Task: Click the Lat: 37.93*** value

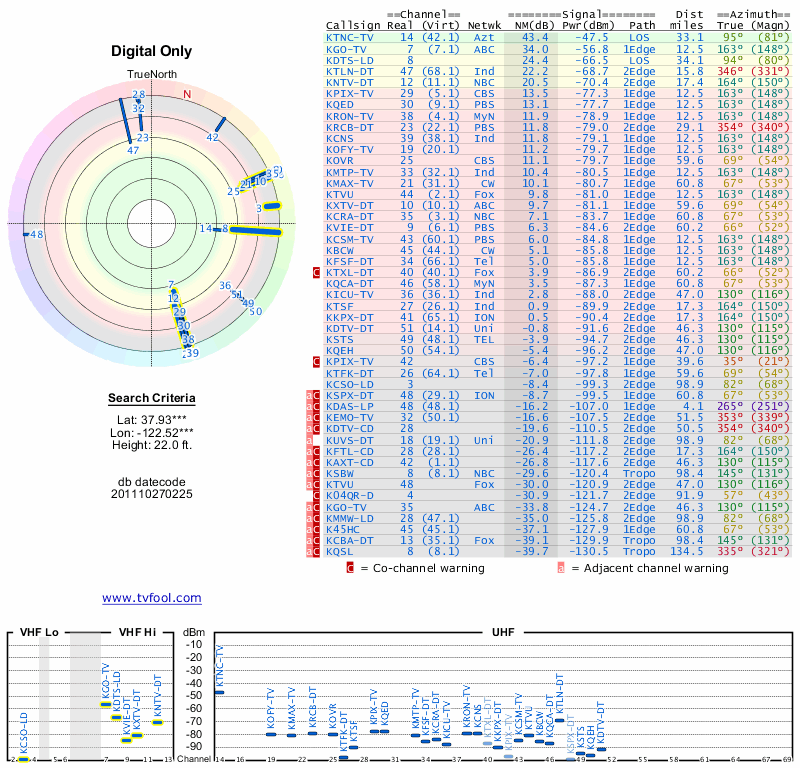Action: (x=152, y=420)
